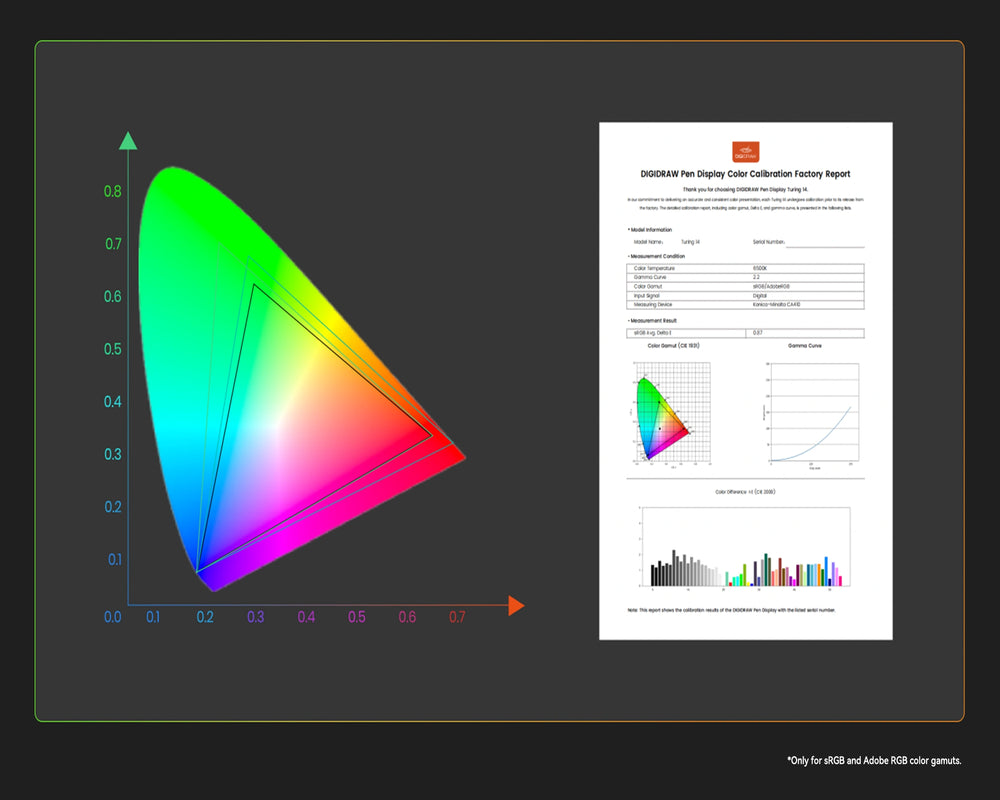The height and width of the screenshot is (800, 1000).
Task: Click the "Color Difference ΔE (CIE 2000)" caption
Action: pyautogui.click(x=745, y=492)
